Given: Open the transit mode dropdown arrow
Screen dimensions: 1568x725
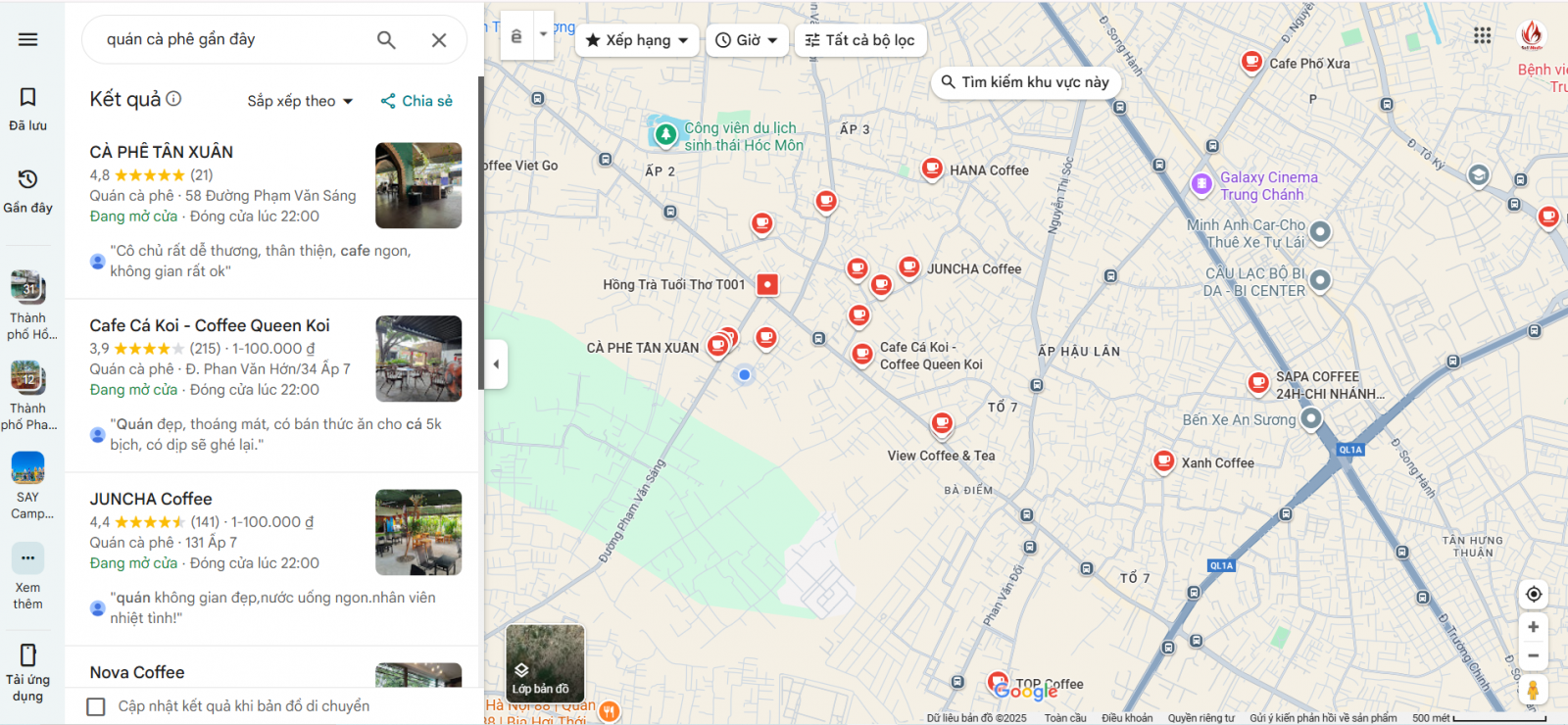Looking at the screenshot, I should (544, 34).
